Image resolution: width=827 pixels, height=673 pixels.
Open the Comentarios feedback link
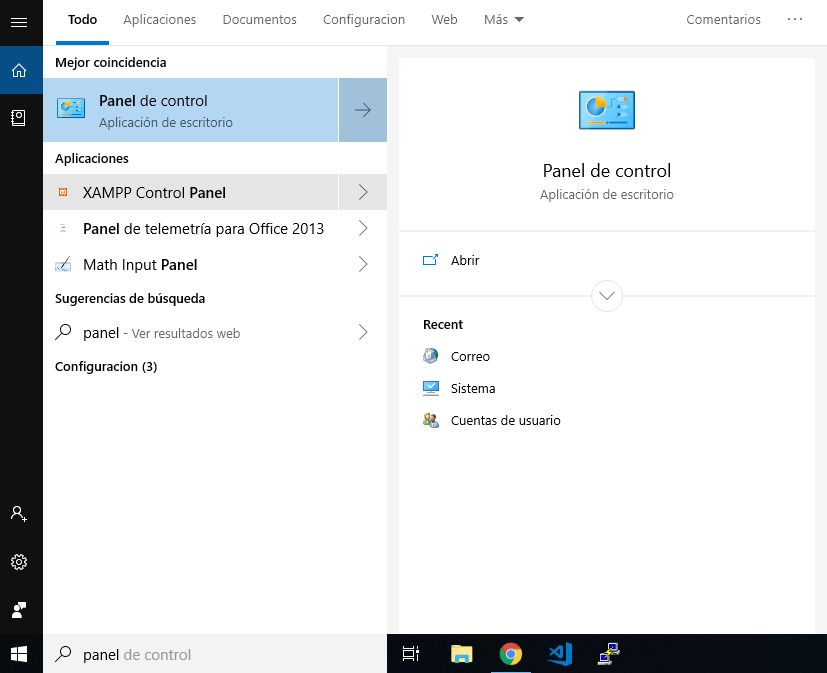coord(723,20)
